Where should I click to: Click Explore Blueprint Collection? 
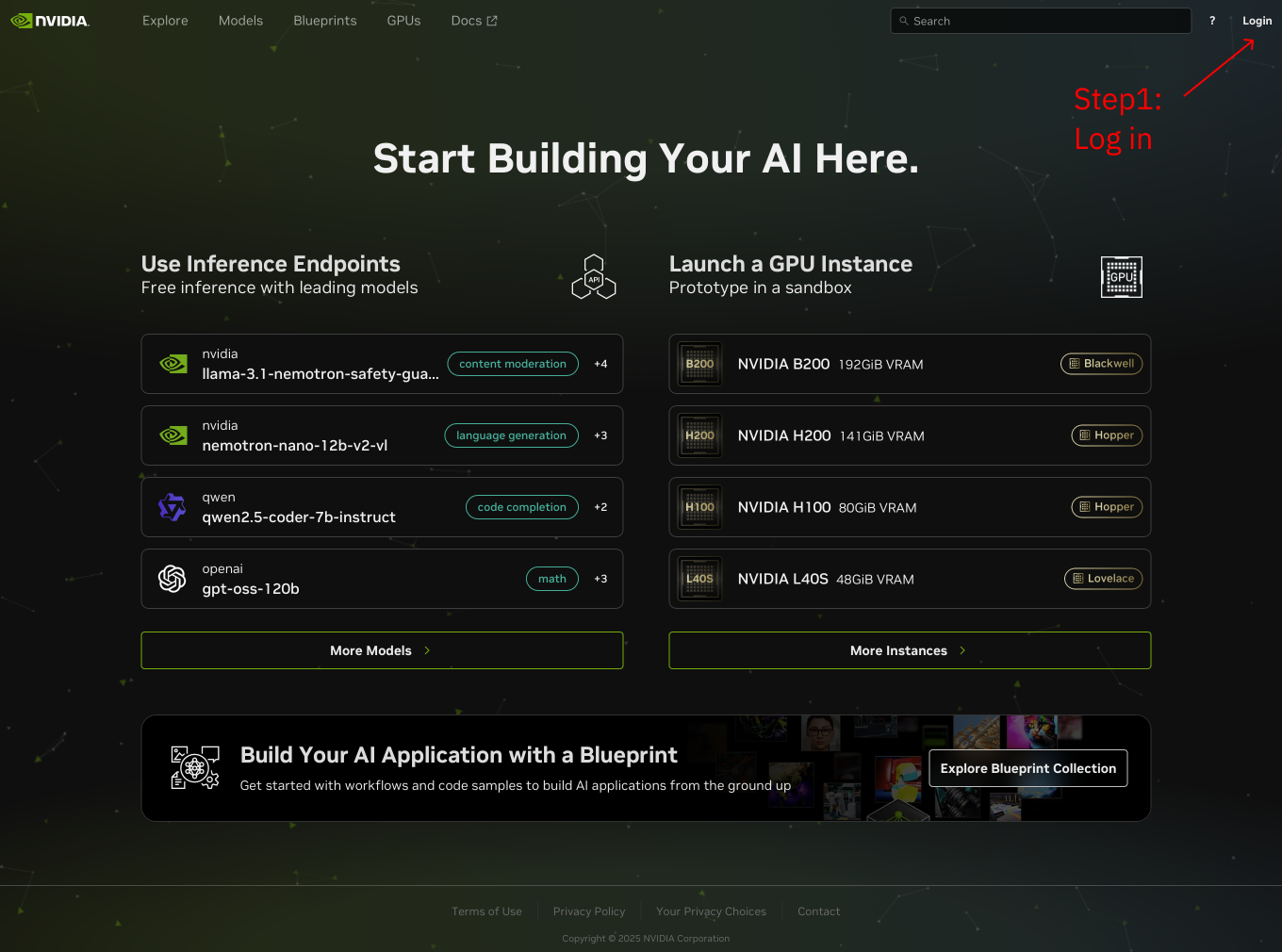click(x=1027, y=768)
